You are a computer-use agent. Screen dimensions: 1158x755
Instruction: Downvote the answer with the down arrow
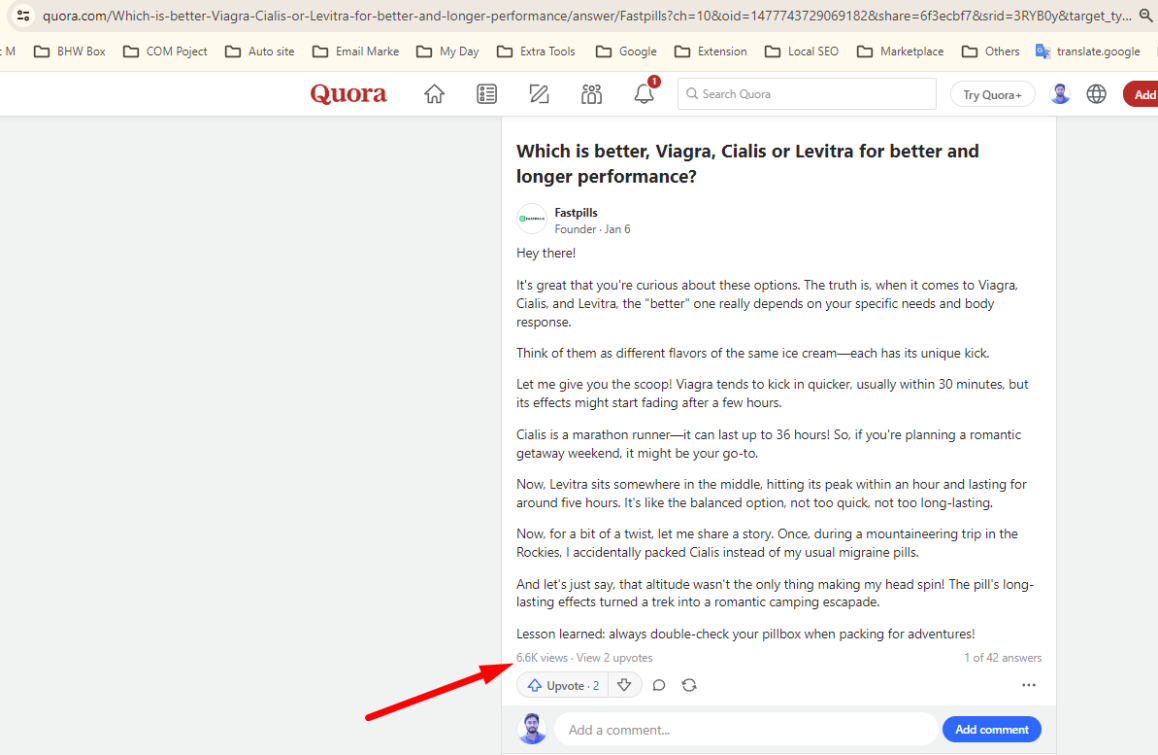click(624, 686)
